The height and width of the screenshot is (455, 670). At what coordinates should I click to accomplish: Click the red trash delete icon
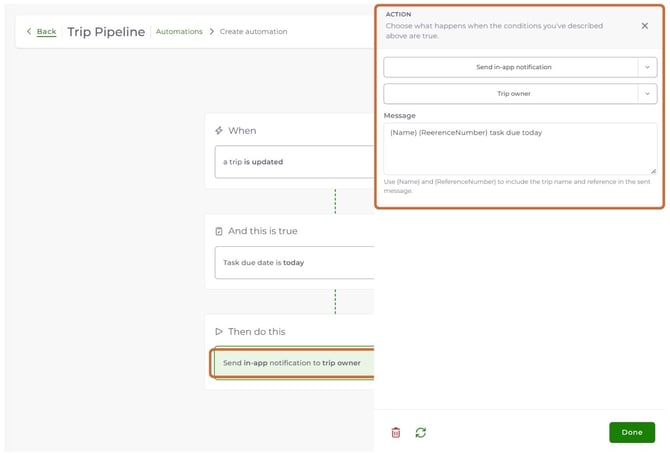pos(396,432)
